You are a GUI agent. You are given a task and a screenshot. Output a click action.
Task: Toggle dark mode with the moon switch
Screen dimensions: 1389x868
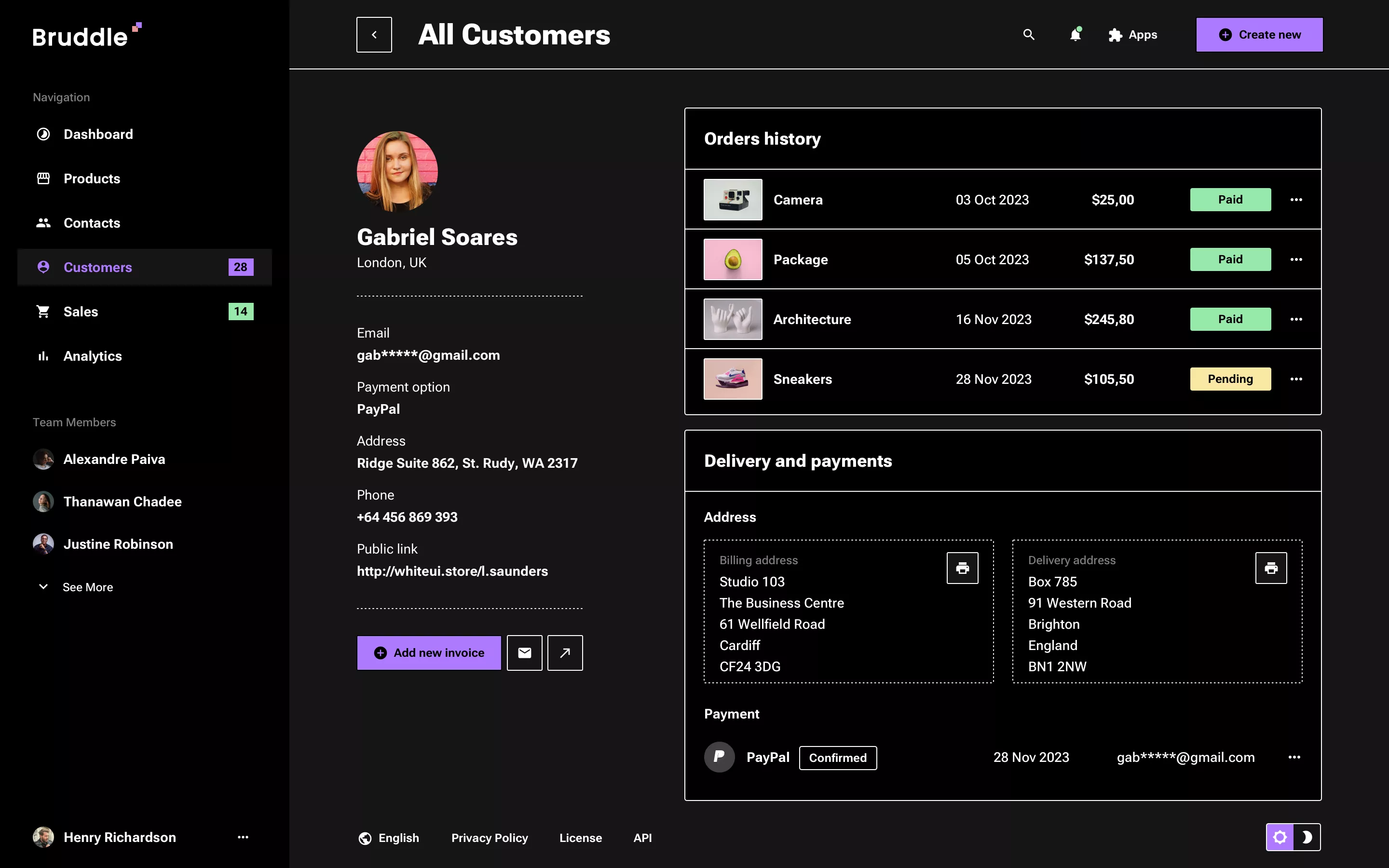[1307, 837]
